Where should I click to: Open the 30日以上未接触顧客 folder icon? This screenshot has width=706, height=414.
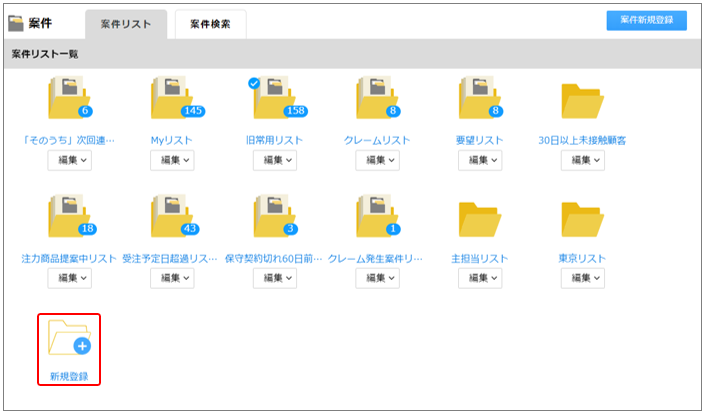click(583, 101)
